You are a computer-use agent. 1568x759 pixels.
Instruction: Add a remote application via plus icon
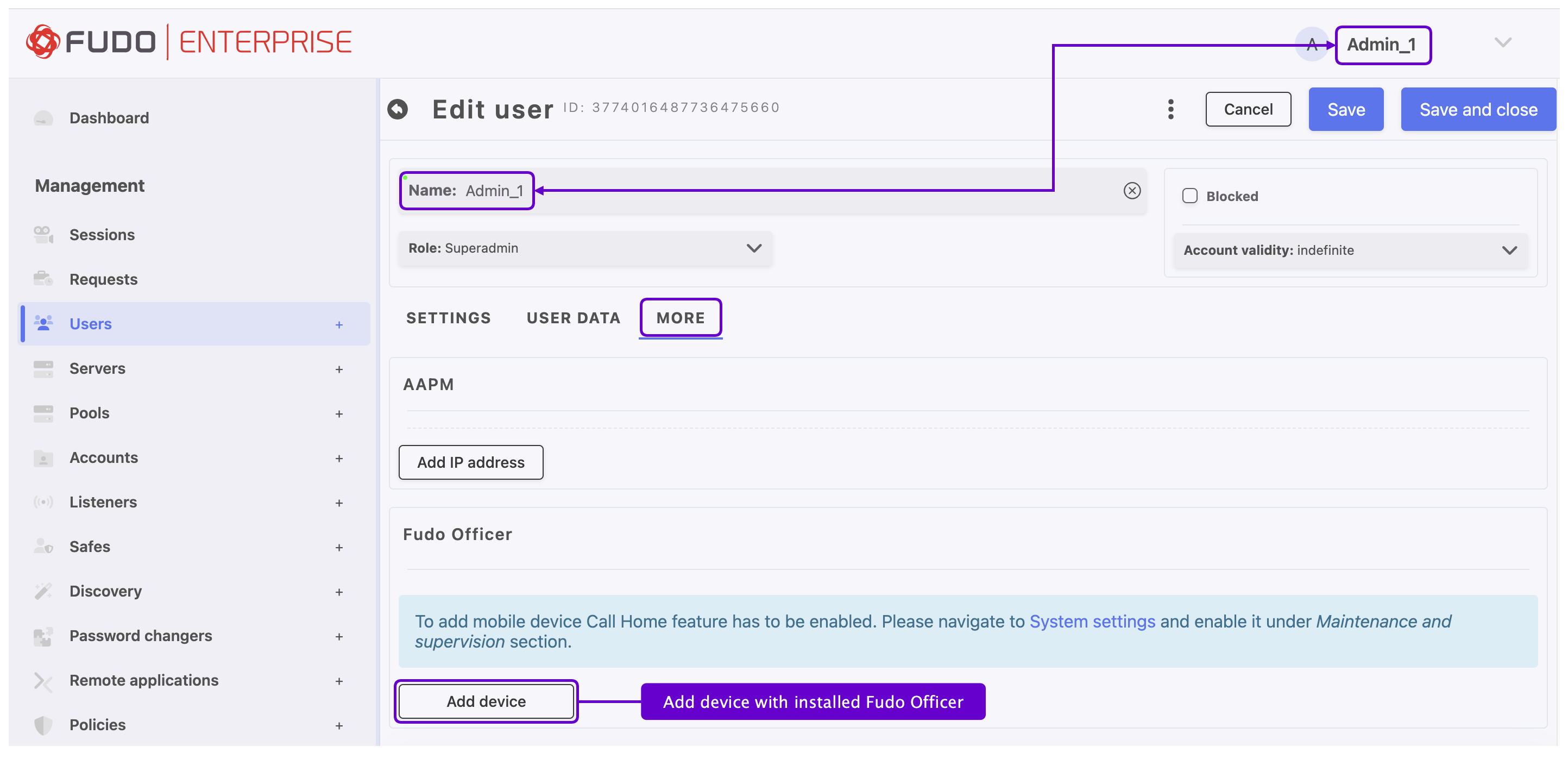click(339, 680)
